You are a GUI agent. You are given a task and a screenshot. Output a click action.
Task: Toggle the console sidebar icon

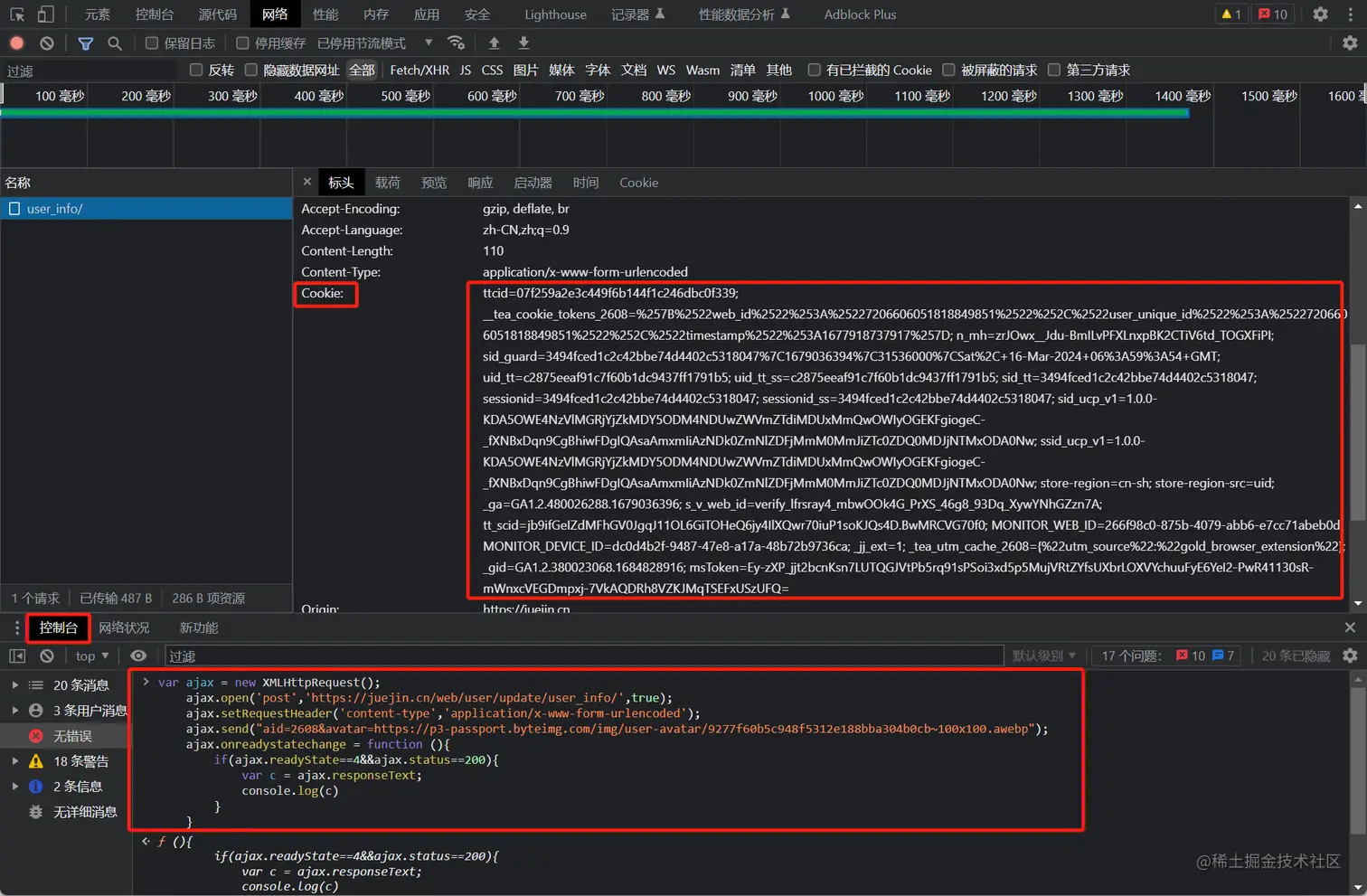[x=17, y=655]
